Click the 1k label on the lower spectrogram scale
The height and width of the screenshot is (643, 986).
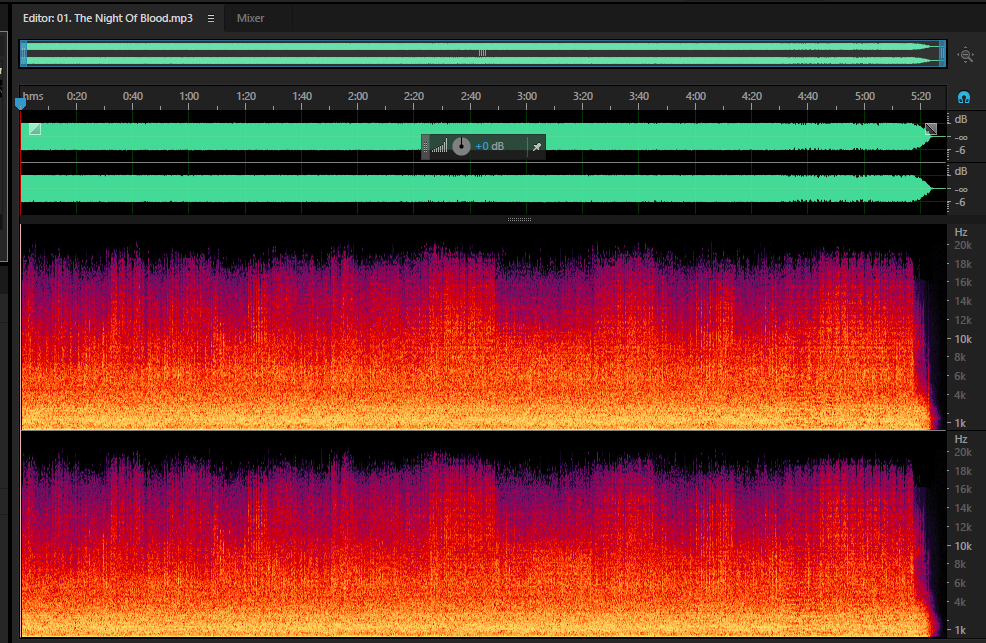click(x=960, y=630)
